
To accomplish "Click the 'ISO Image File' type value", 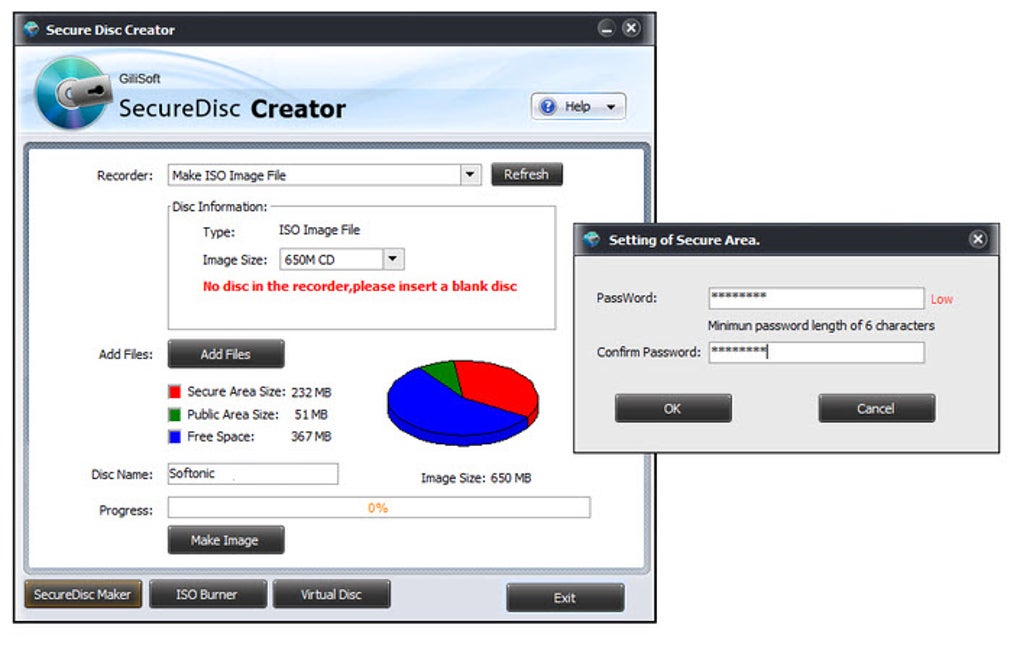I will (319, 230).
